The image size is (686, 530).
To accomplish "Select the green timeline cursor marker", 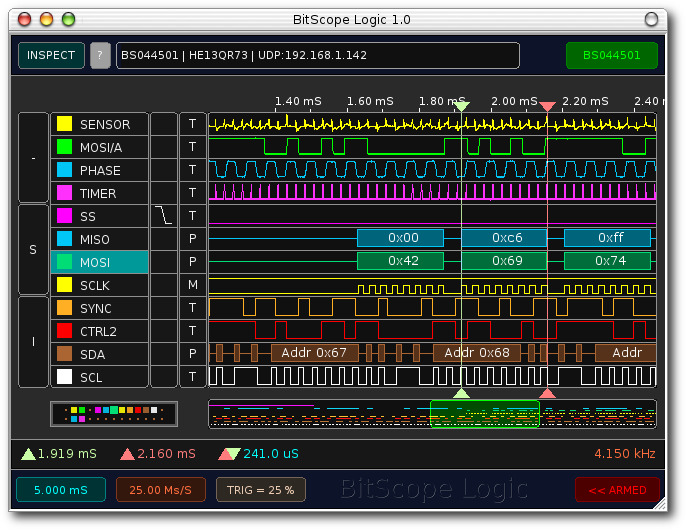I will click(x=461, y=105).
